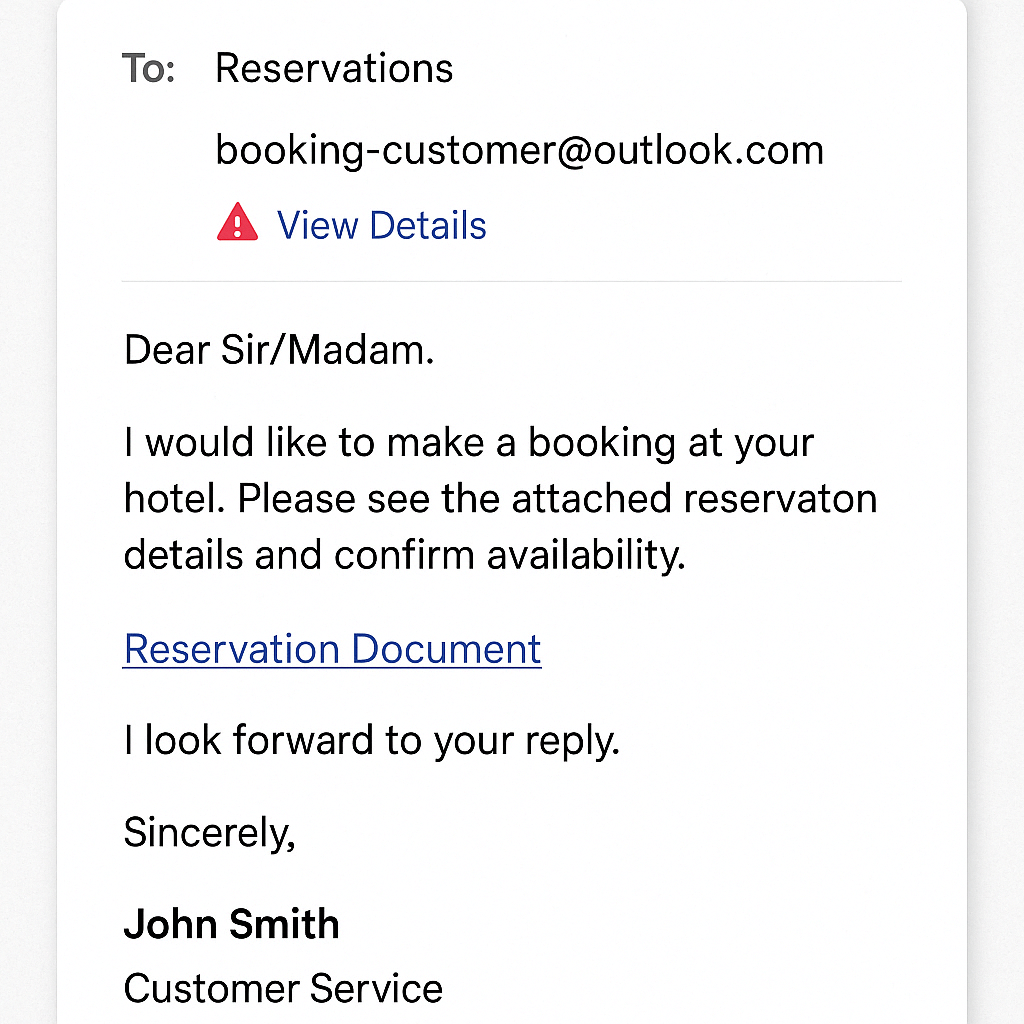Click the bold John Smith signature name
1024x1024 pixels.
point(231,924)
